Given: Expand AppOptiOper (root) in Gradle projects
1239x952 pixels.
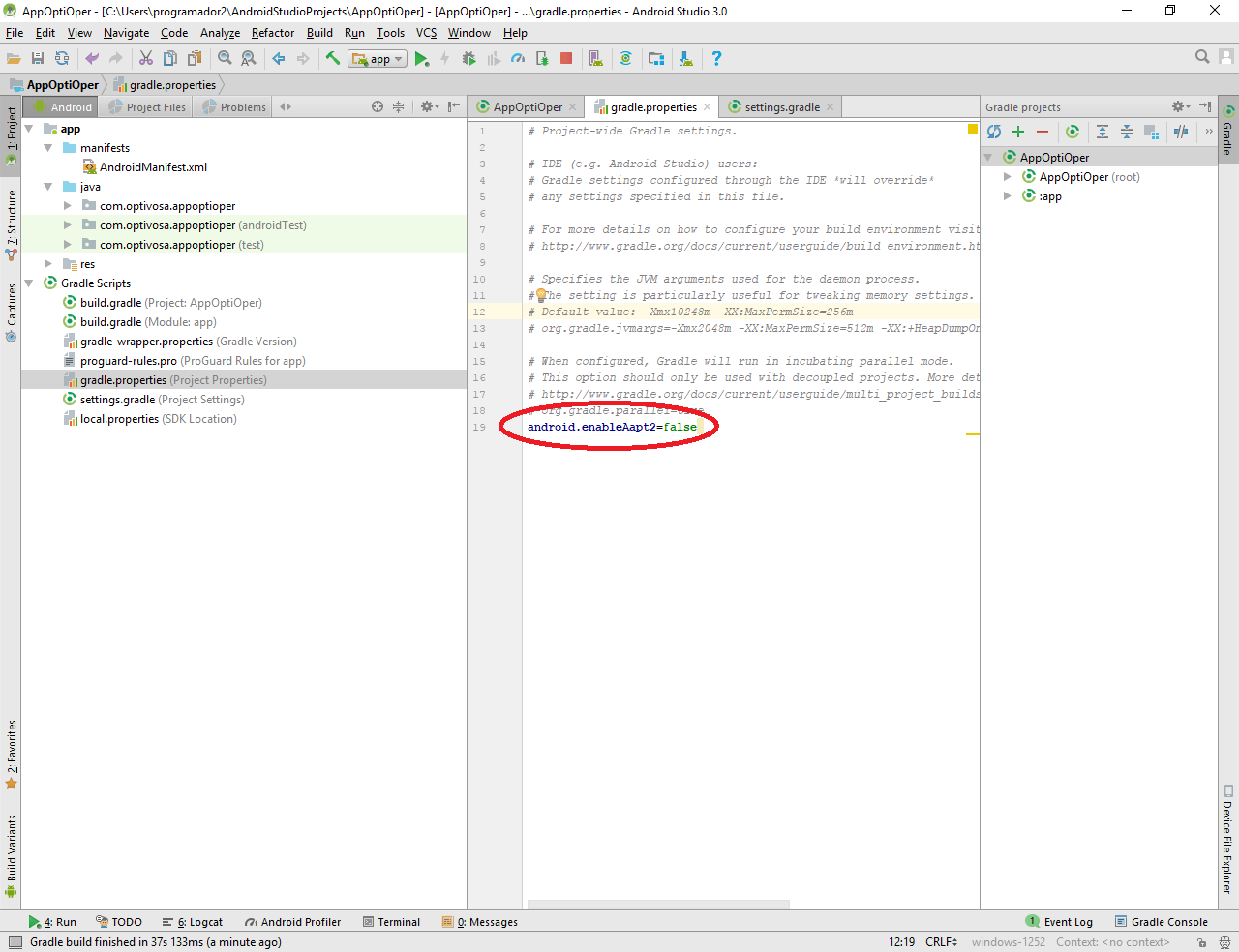Looking at the screenshot, I should pyautogui.click(x=1007, y=177).
